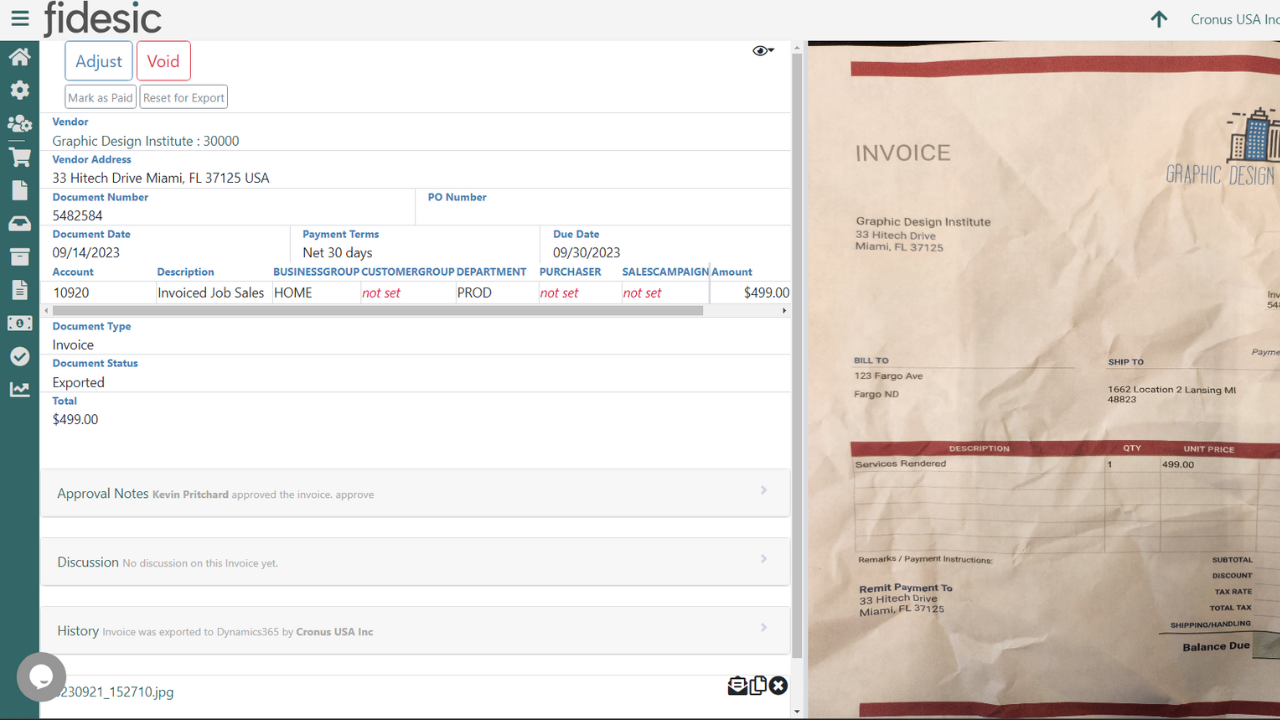Click the Mark as Paid button
This screenshot has width=1280, height=720.
point(100,97)
